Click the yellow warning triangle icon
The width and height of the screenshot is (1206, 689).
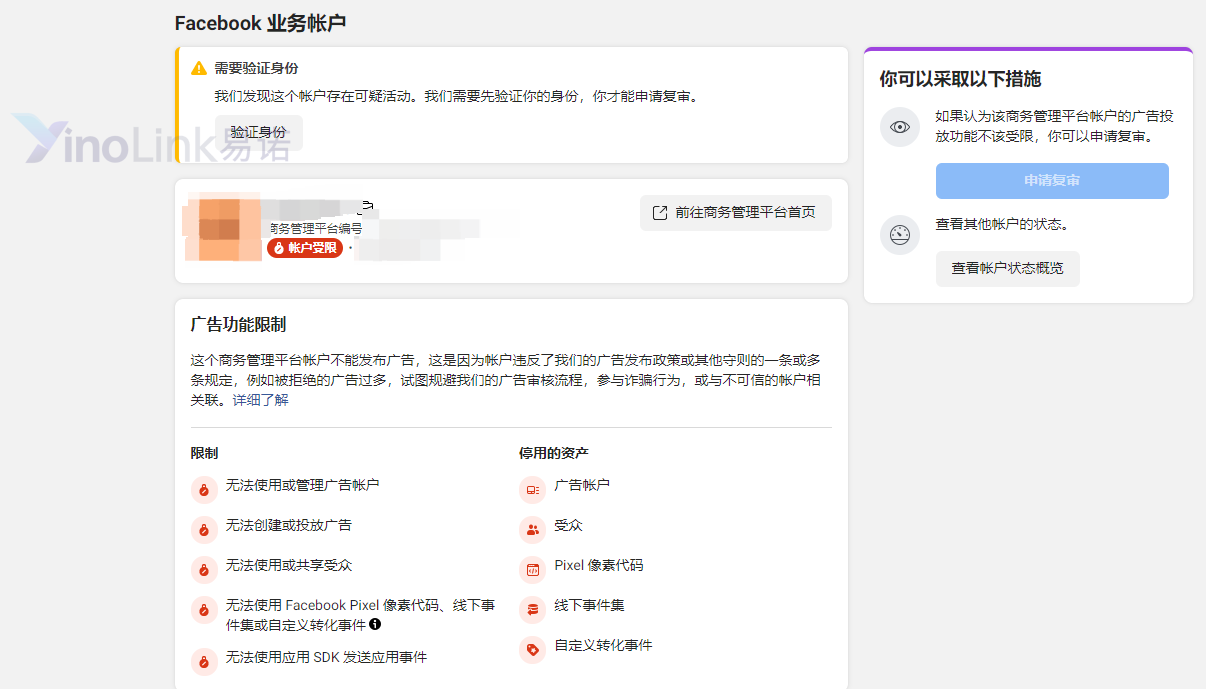pyautogui.click(x=199, y=69)
